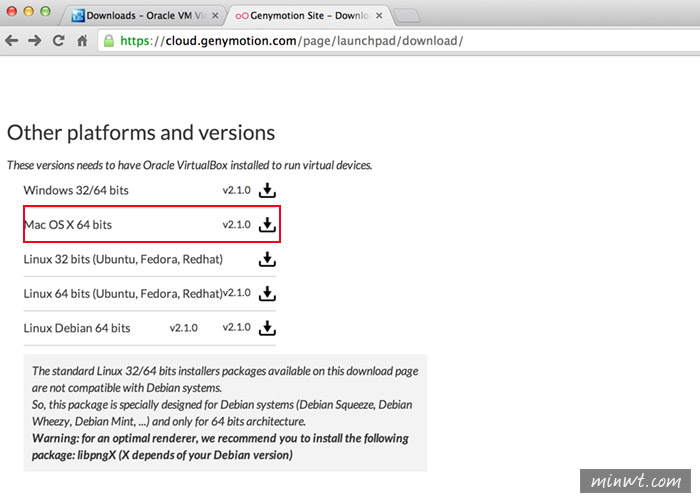
Task: Click the green SSL padlock icon
Action: [108, 41]
